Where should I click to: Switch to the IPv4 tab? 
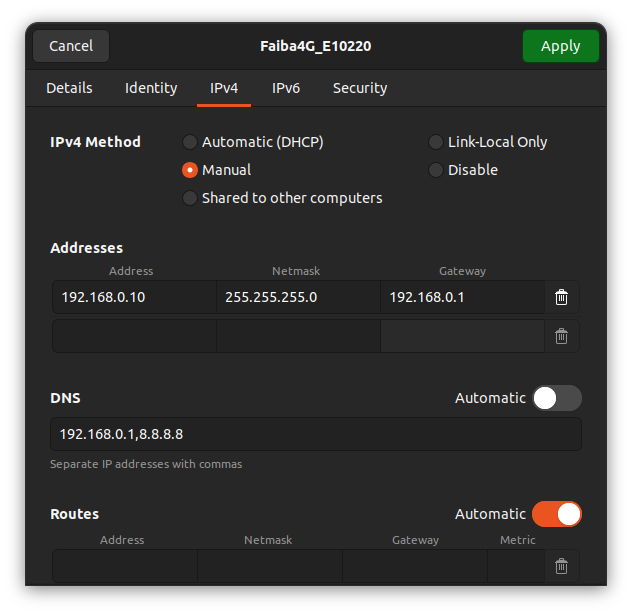(224, 88)
